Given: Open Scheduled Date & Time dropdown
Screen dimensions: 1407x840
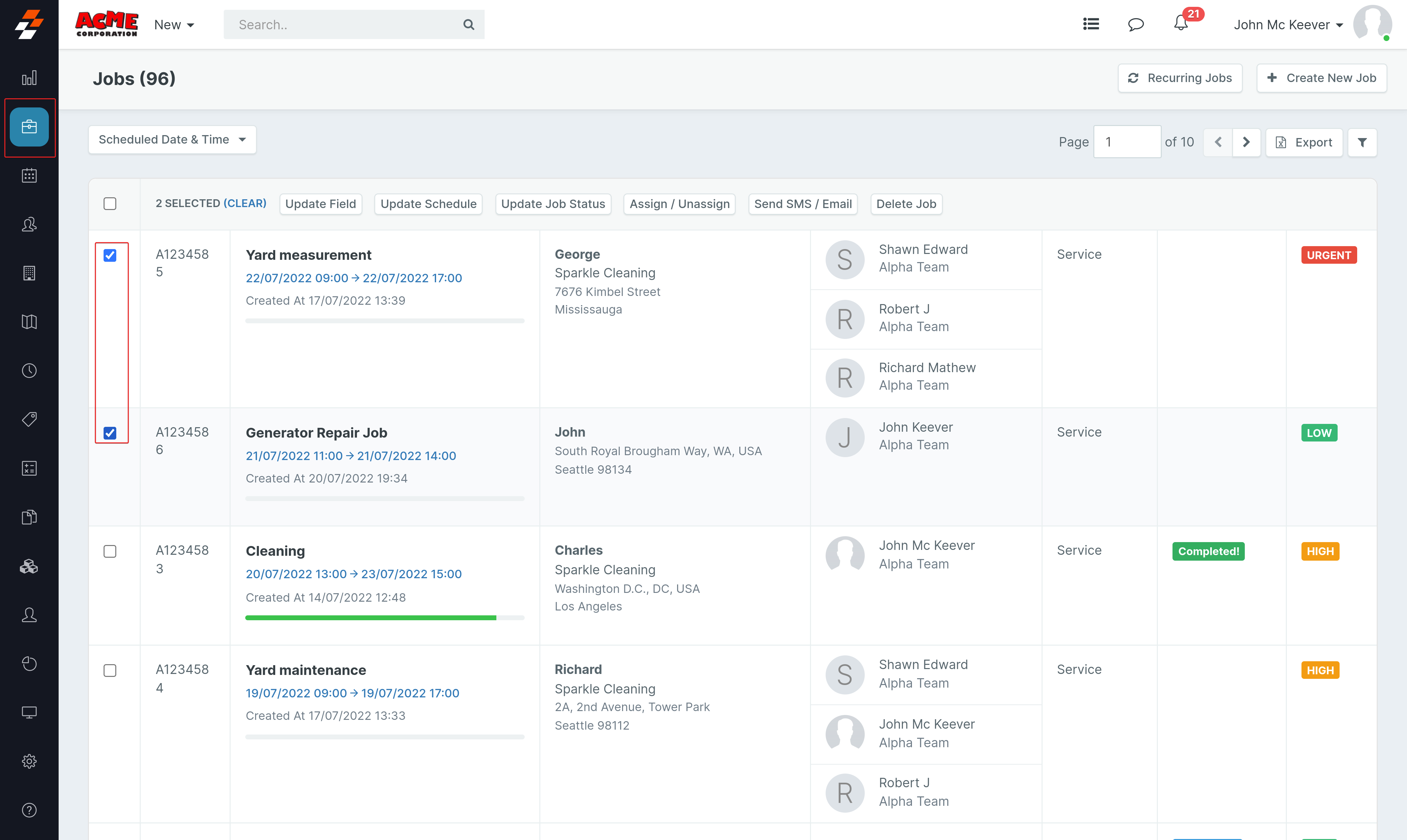Looking at the screenshot, I should click(172, 140).
